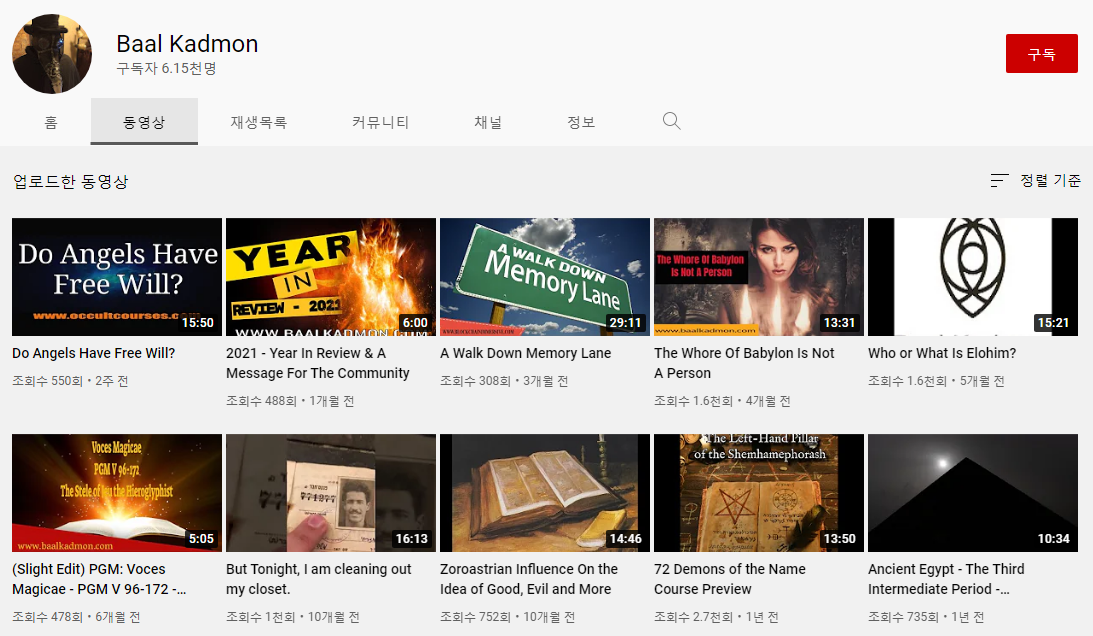Select the 동영상 tab
The width and height of the screenshot is (1093, 636).
click(x=144, y=122)
